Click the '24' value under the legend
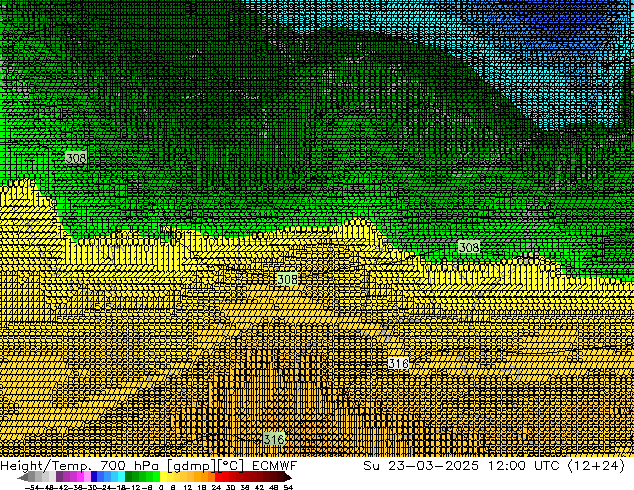 point(216,487)
